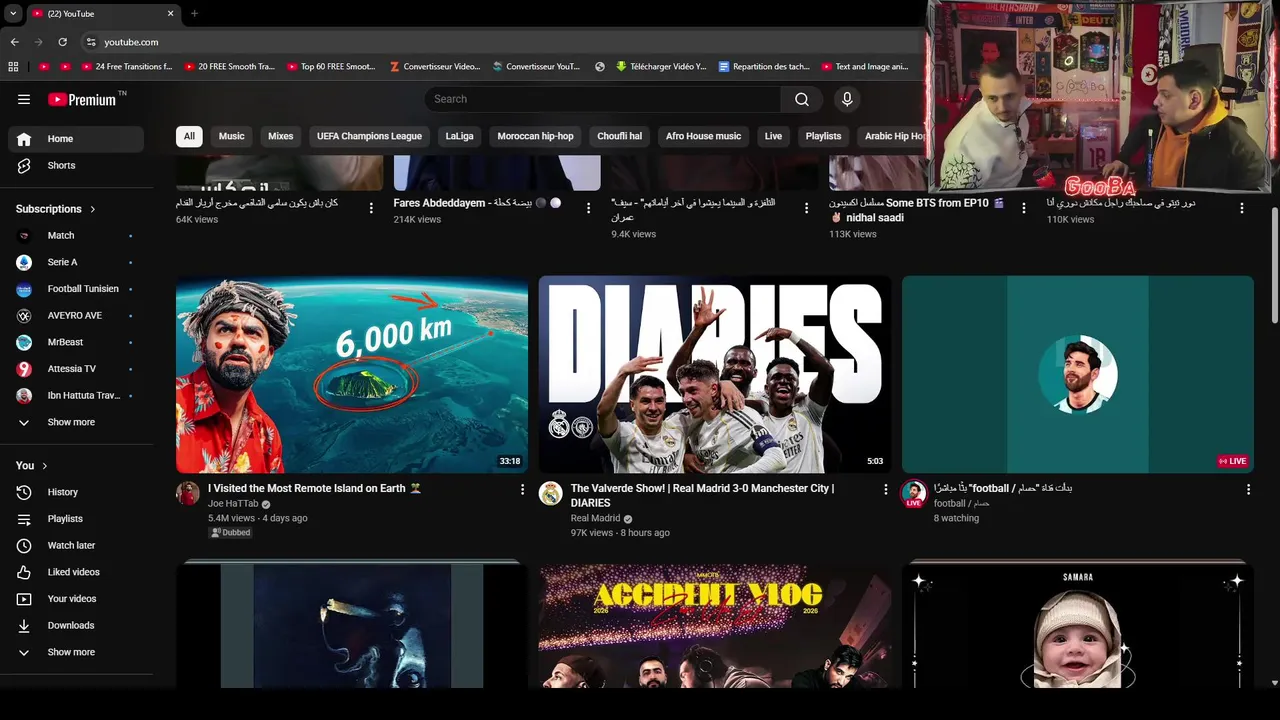Open options for Fares Abdeddayem video

[x=589, y=208]
